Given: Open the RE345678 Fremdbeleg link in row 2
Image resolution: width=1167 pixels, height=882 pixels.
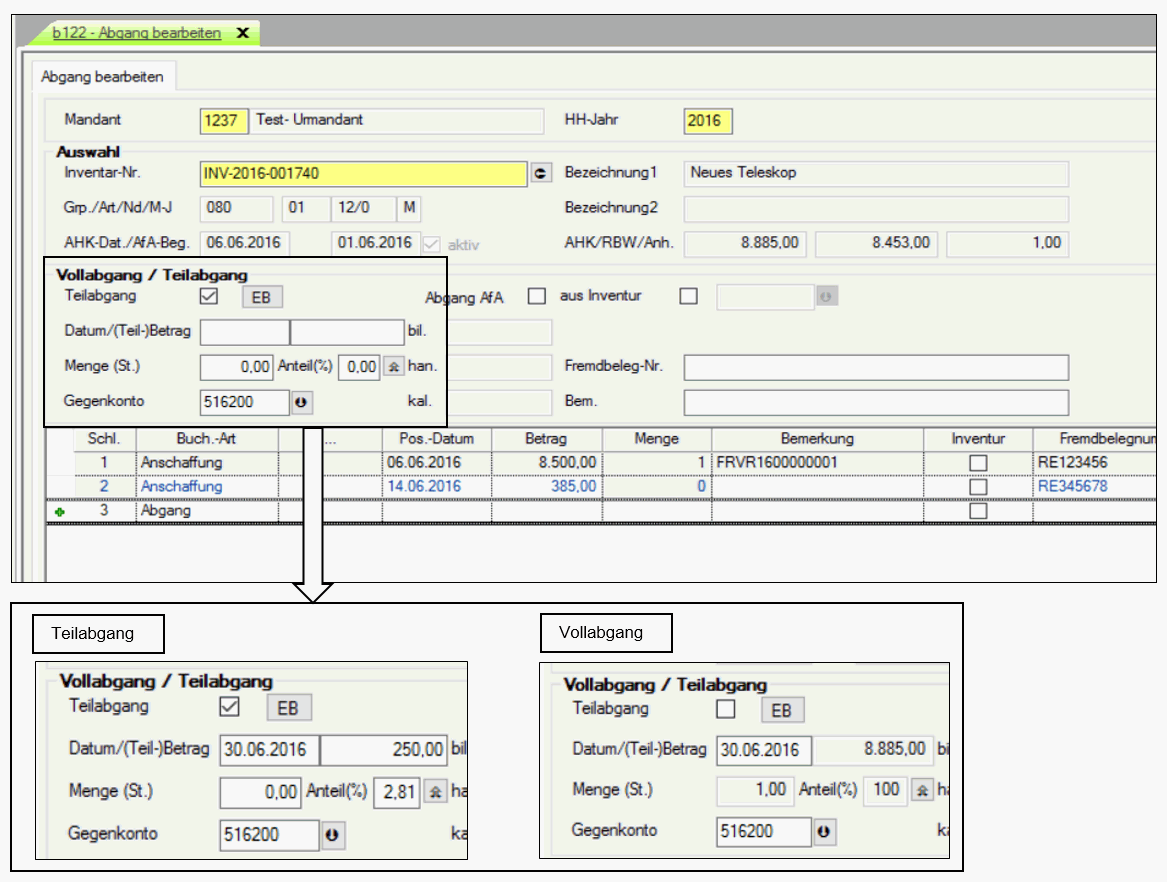Looking at the screenshot, I should point(1073,487).
